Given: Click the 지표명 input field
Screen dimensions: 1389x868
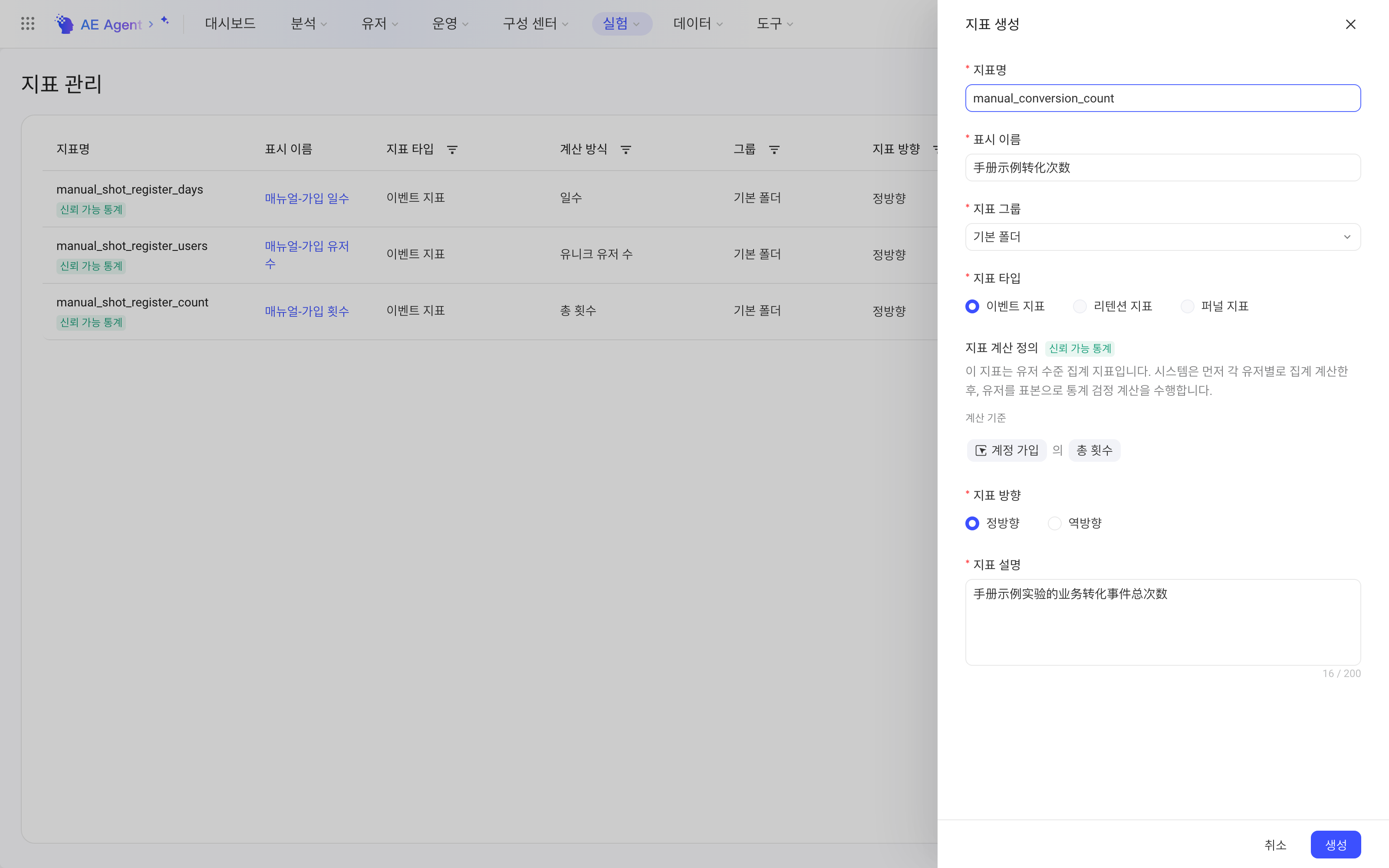Looking at the screenshot, I should pyautogui.click(x=1163, y=98).
